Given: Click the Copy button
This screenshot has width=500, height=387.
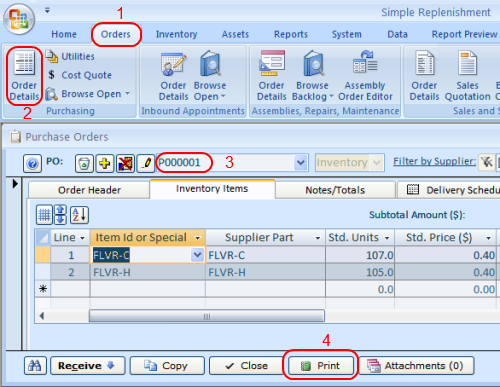Looking at the screenshot, I should coord(167,366).
